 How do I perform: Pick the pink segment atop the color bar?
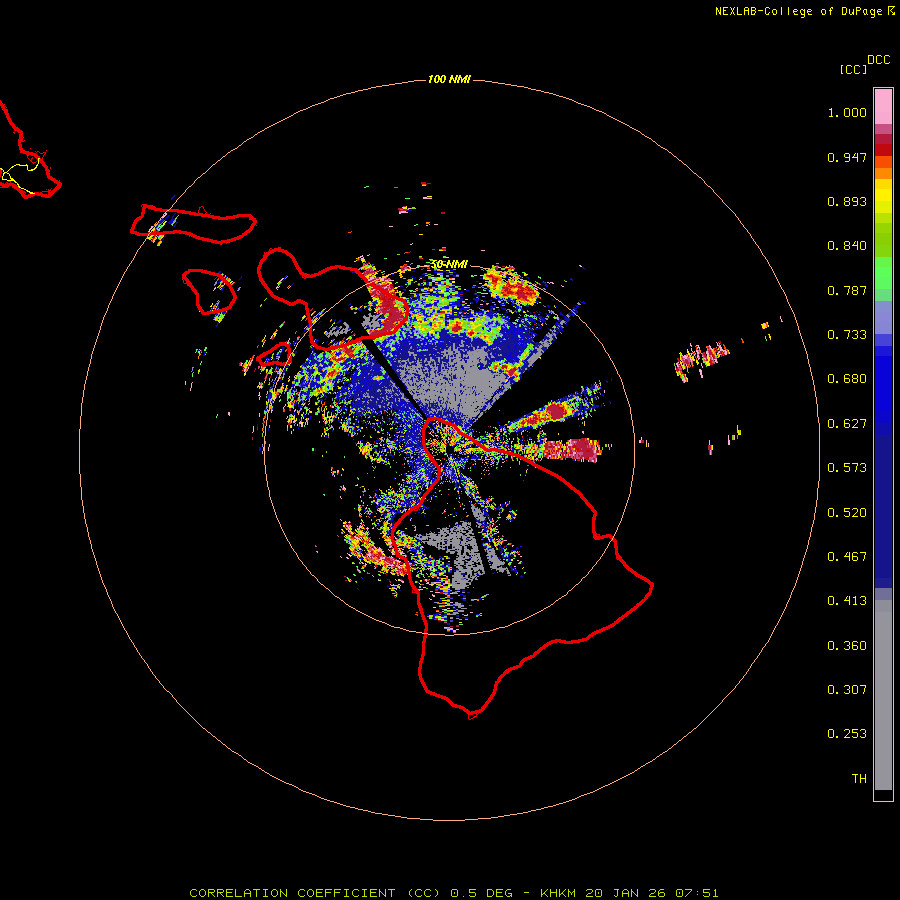(883, 107)
